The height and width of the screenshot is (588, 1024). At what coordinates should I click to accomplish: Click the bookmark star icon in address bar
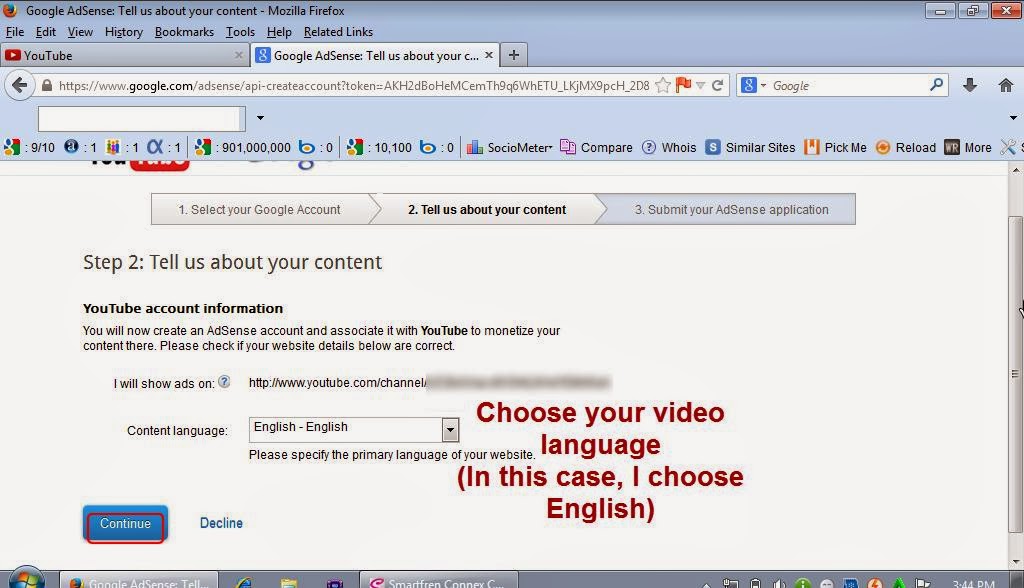[x=663, y=86]
